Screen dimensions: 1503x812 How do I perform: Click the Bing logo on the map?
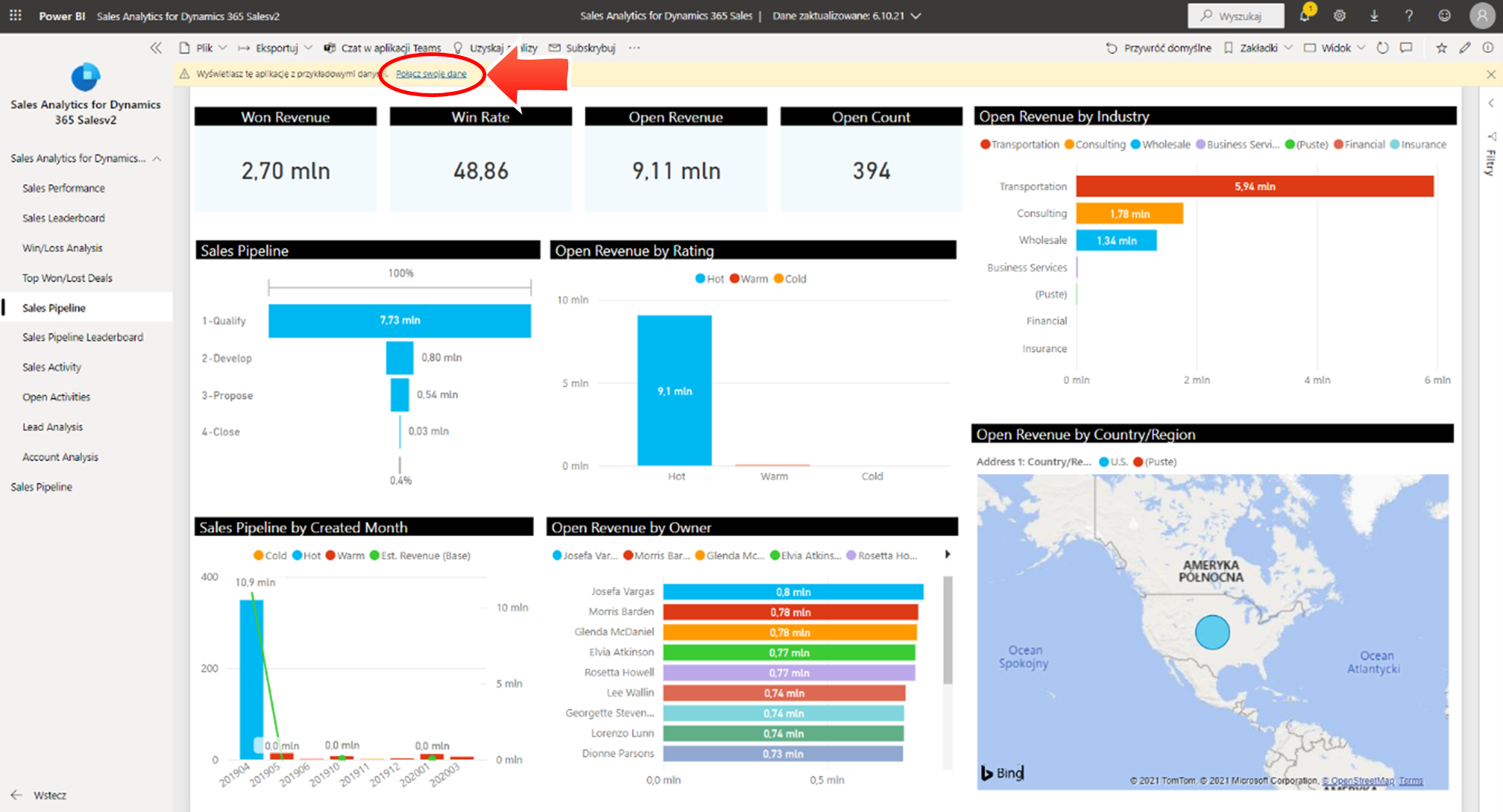click(1002, 772)
